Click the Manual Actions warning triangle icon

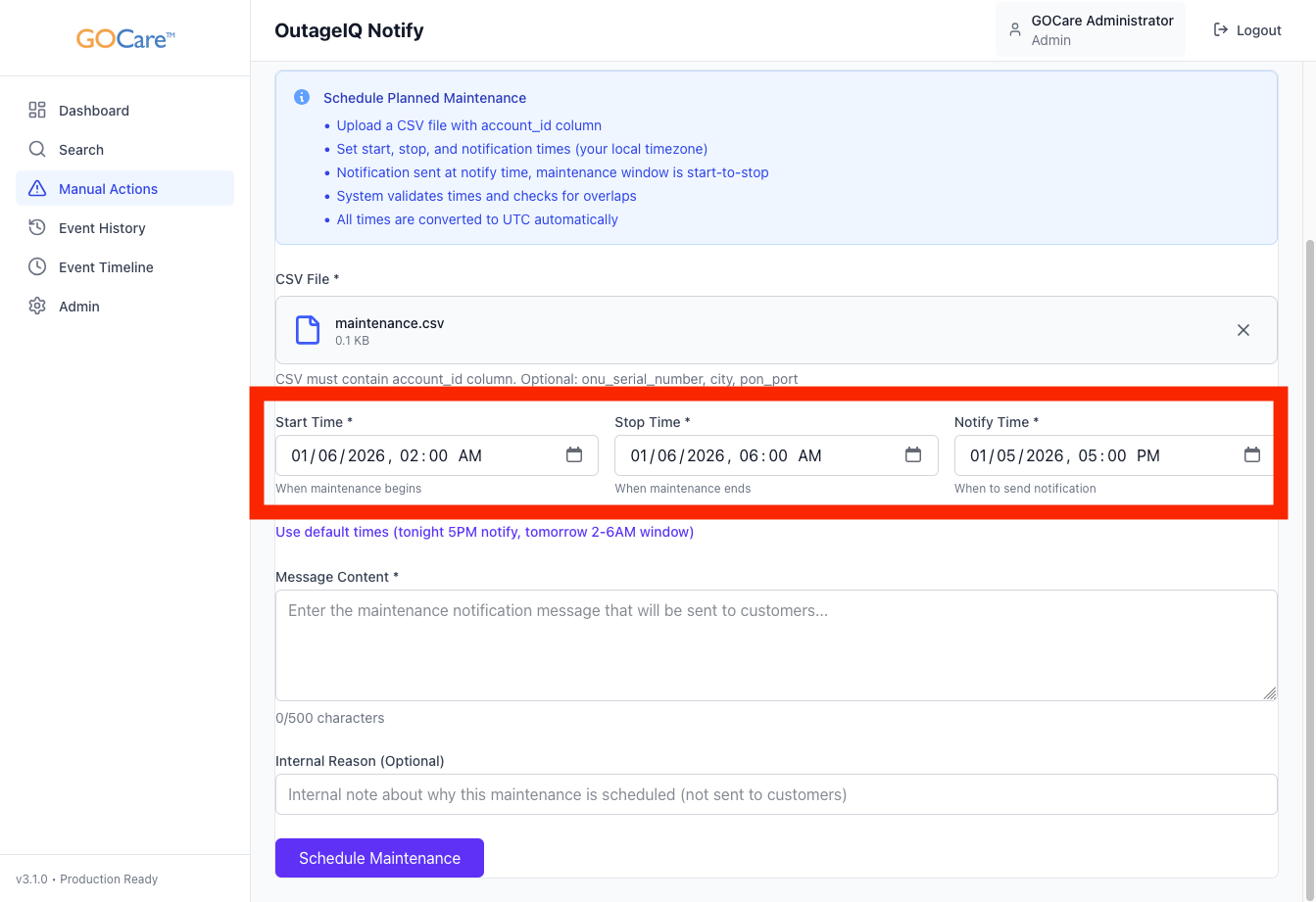tap(37, 189)
